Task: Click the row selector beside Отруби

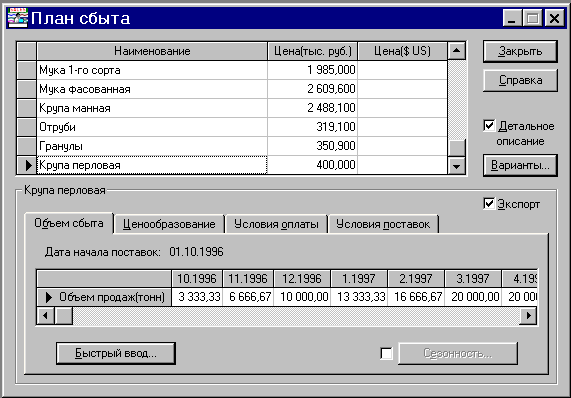Action: 27,127
